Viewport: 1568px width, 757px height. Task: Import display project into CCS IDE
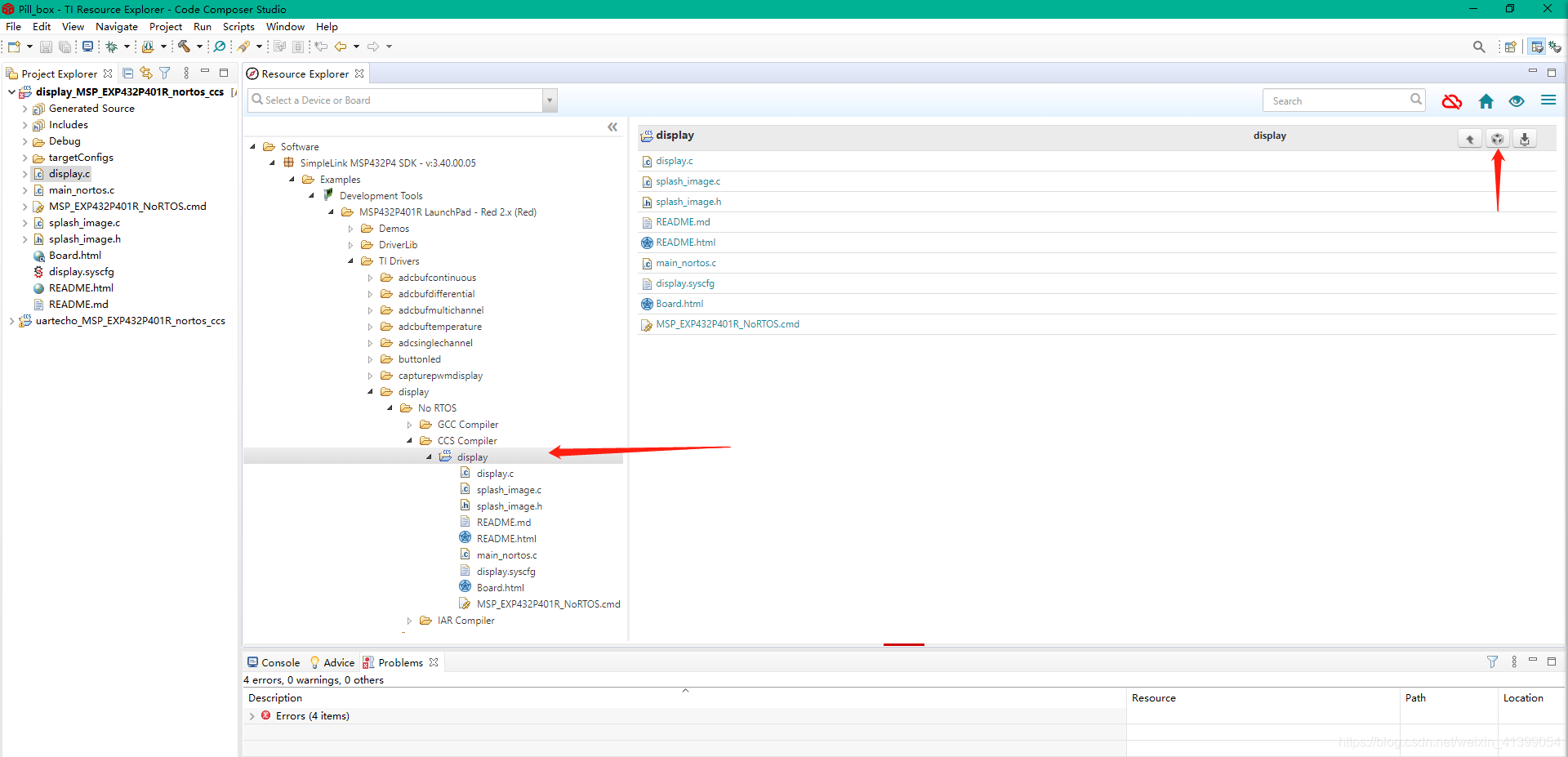[x=1497, y=139]
